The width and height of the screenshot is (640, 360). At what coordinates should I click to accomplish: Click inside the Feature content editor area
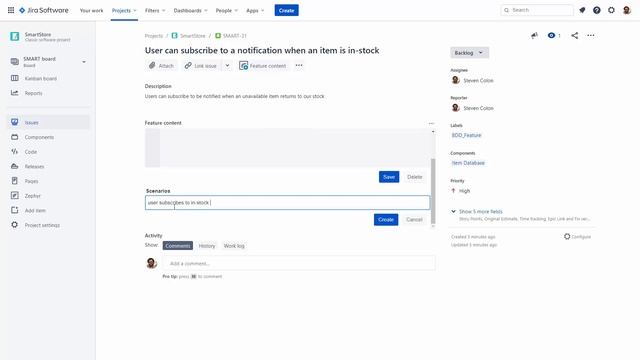point(287,148)
